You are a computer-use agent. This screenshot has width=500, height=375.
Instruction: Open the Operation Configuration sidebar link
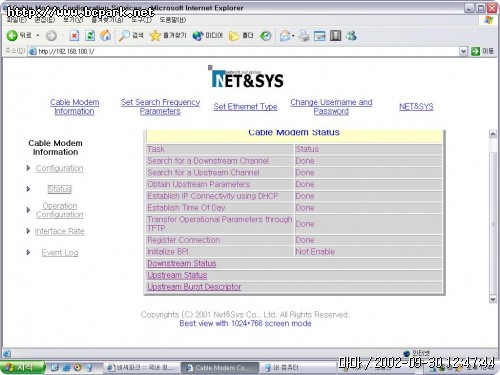[x=60, y=210]
